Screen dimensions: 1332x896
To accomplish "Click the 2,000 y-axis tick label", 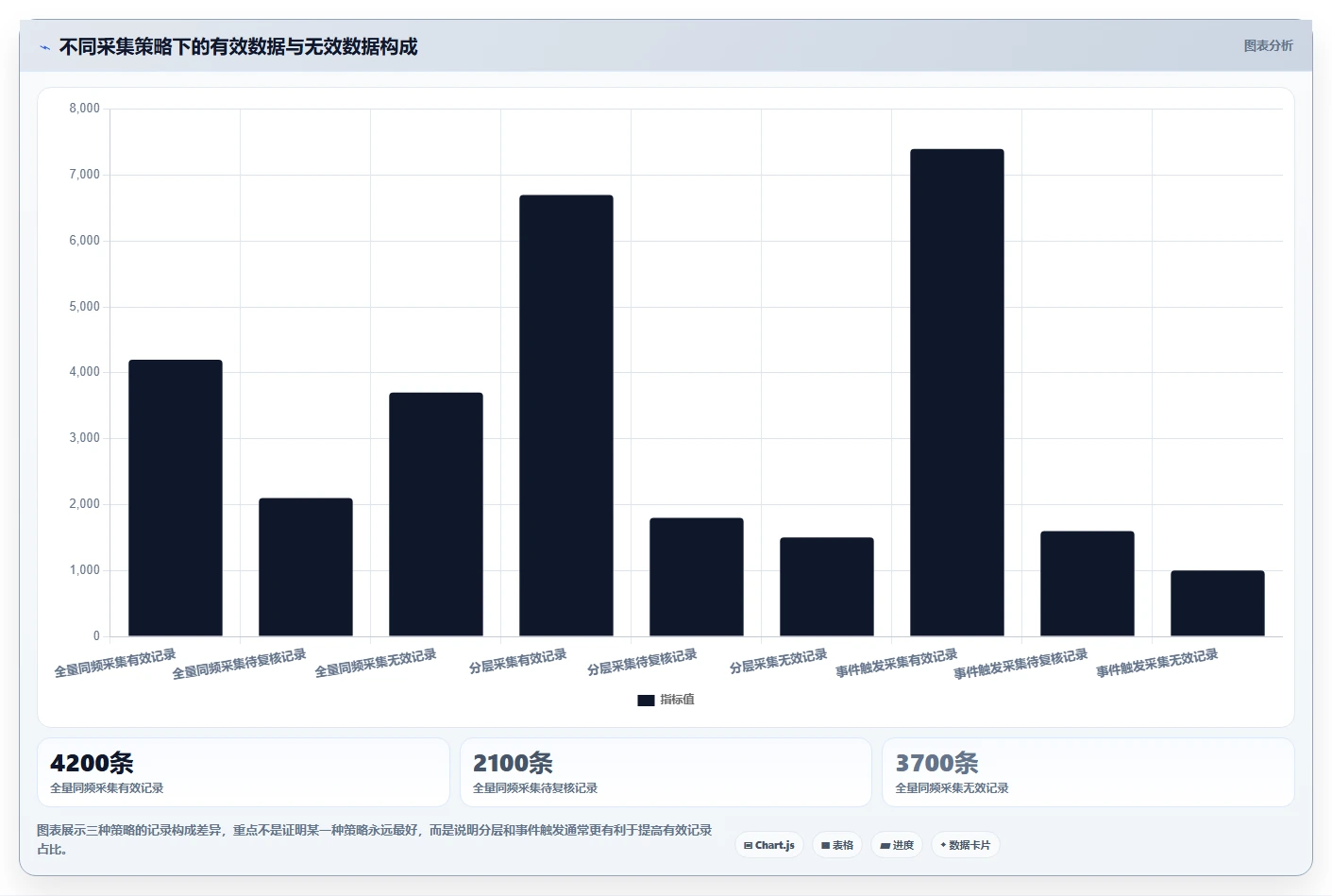I will [84, 504].
